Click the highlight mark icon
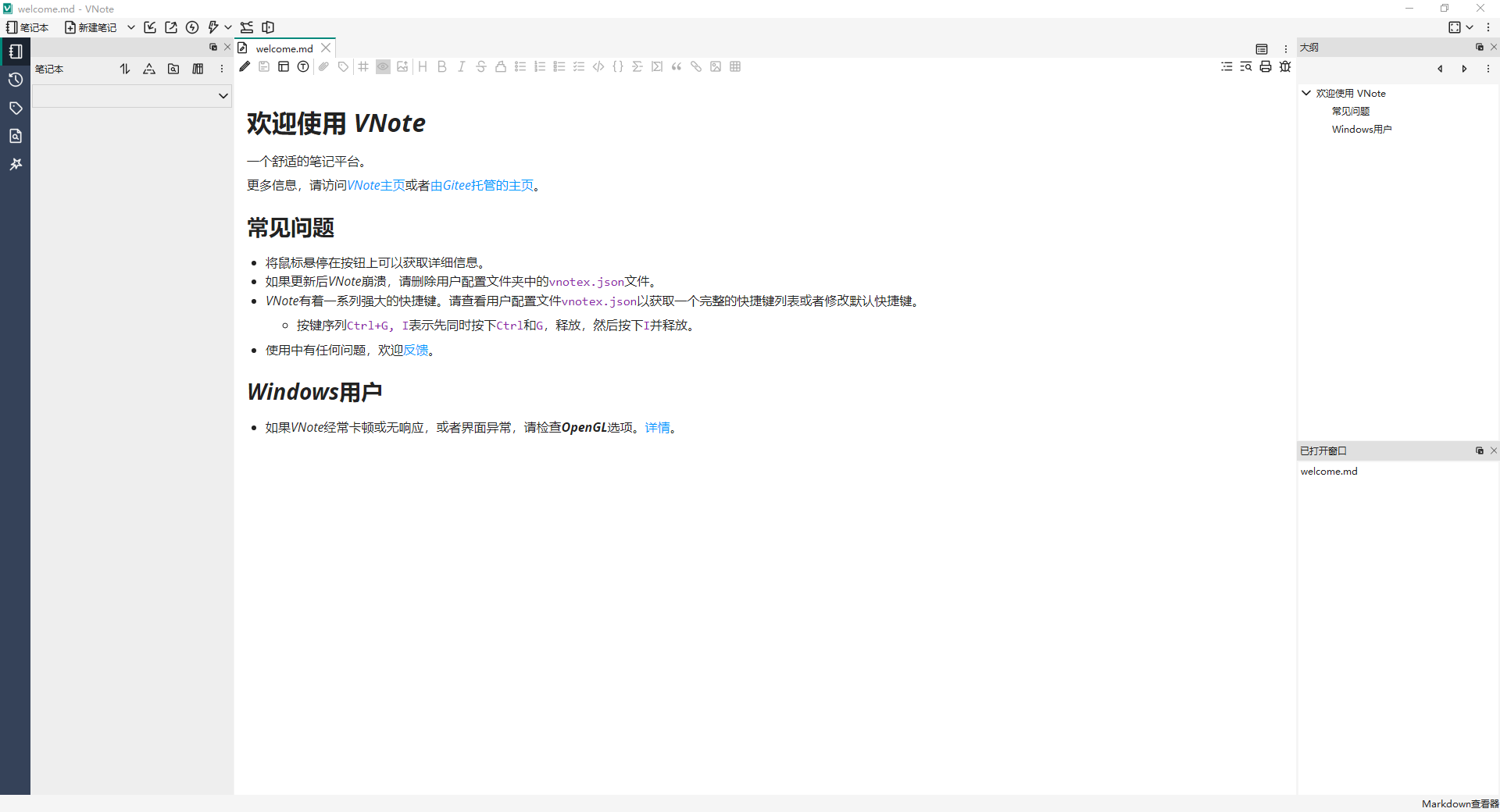 (501, 67)
